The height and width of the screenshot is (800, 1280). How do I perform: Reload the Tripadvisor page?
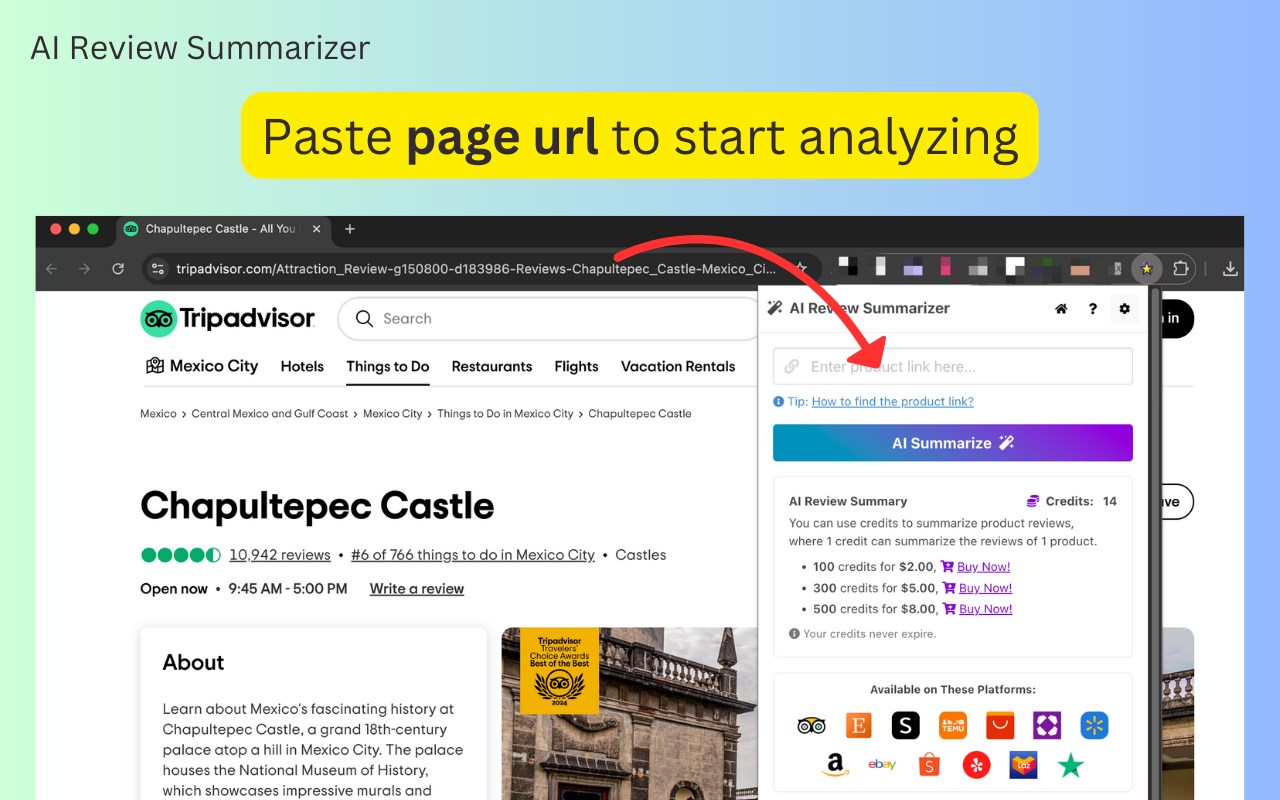[x=118, y=269]
